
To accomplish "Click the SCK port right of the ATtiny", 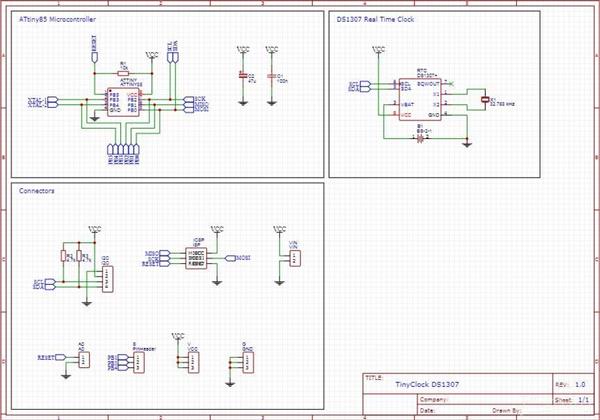I will pyautogui.click(x=194, y=99).
